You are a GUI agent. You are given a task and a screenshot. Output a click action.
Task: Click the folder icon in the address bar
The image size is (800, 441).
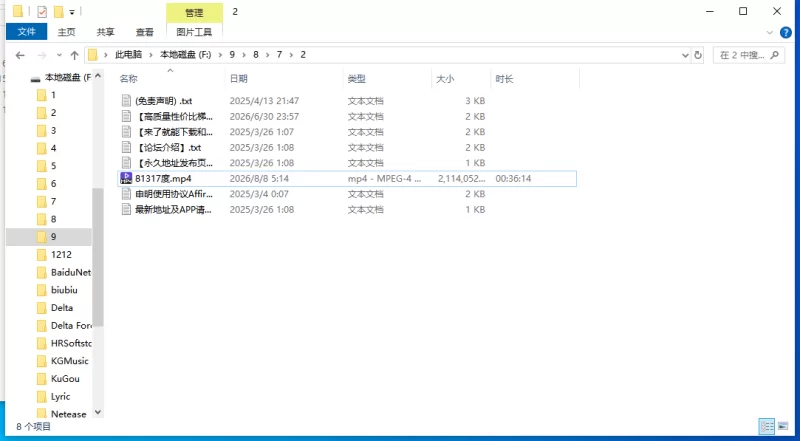click(x=92, y=55)
